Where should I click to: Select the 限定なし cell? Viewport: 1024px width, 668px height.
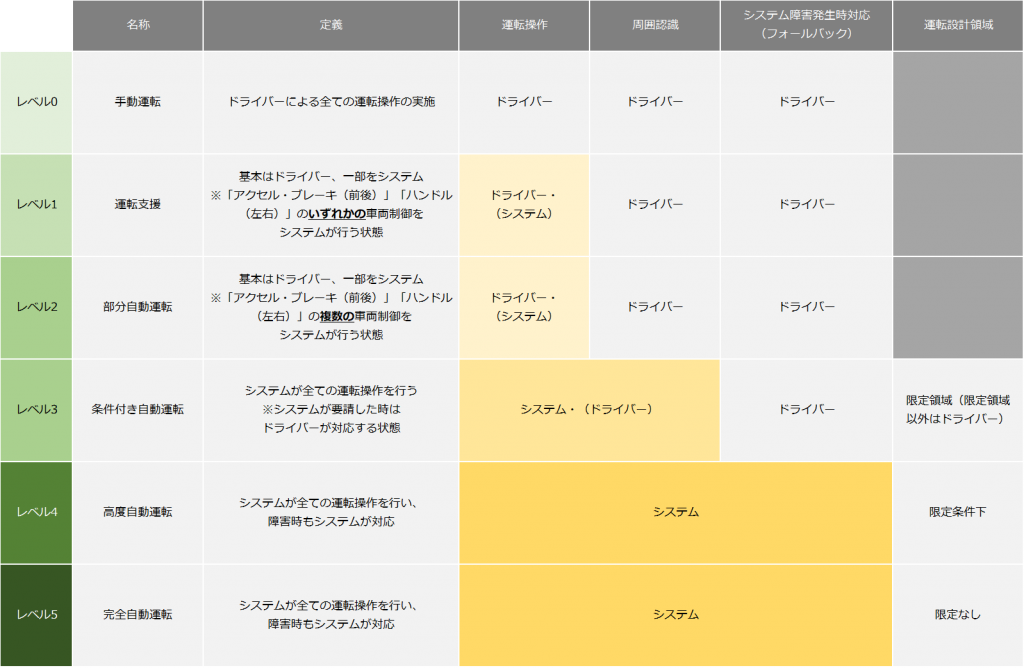[958, 614]
